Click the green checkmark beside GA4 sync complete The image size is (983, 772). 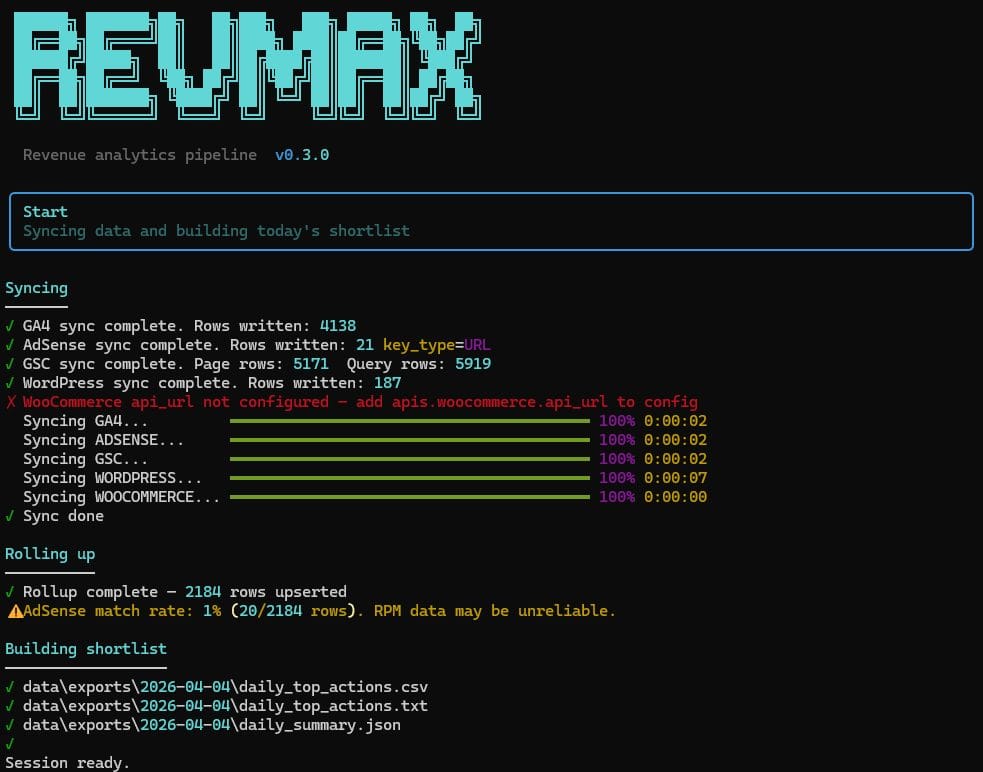coord(10,326)
